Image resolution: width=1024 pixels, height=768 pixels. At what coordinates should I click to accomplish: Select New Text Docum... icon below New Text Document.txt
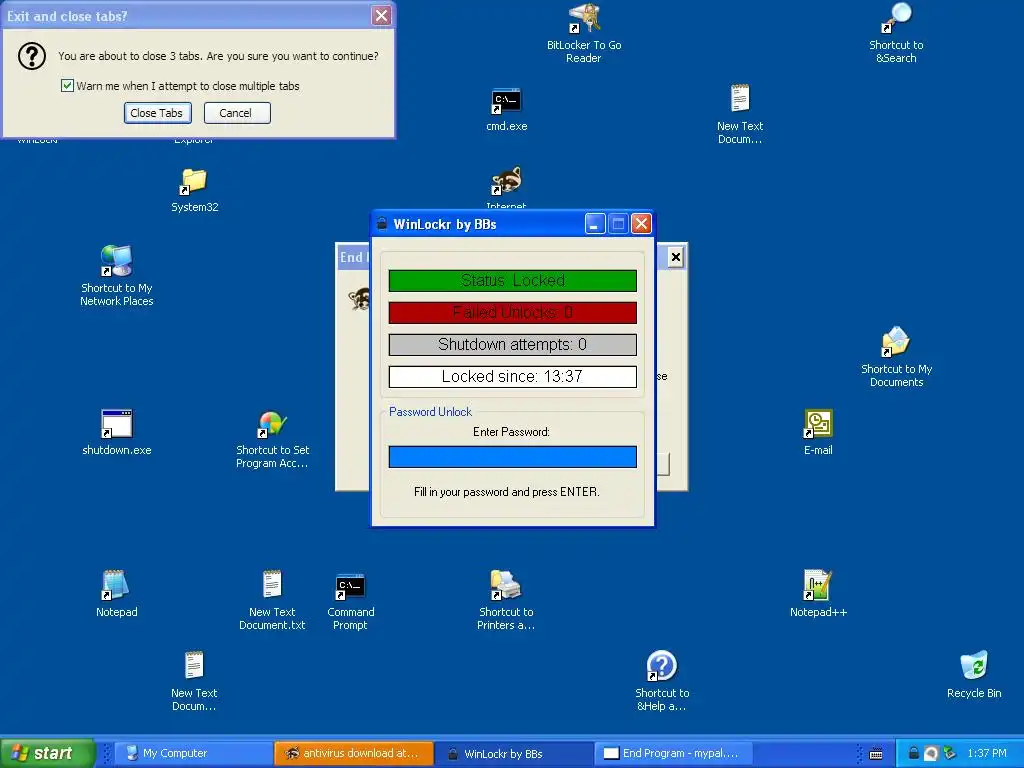click(x=194, y=666)
